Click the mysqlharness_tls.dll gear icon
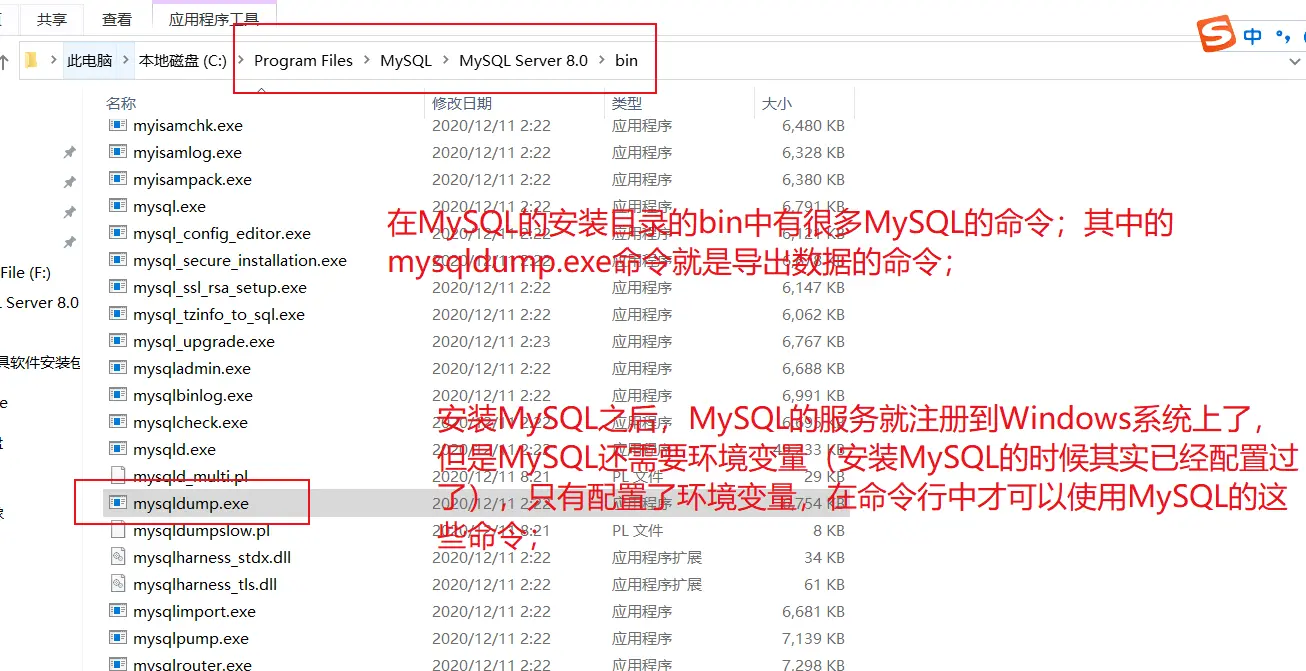Viewport: 1306px width, 671px height. [x=117, y=585]
